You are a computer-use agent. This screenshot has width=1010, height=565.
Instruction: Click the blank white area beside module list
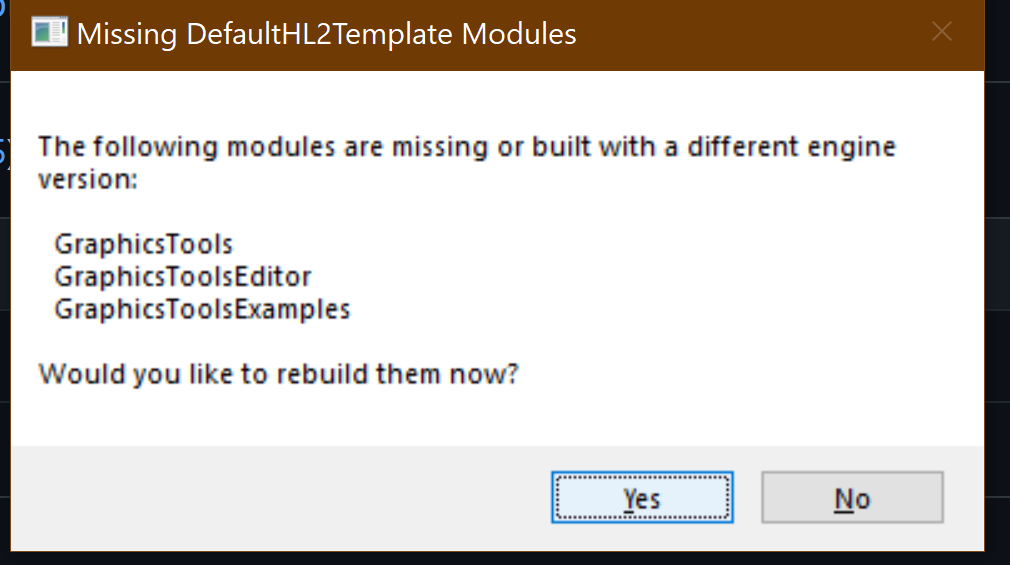click(x=644, y=277)
